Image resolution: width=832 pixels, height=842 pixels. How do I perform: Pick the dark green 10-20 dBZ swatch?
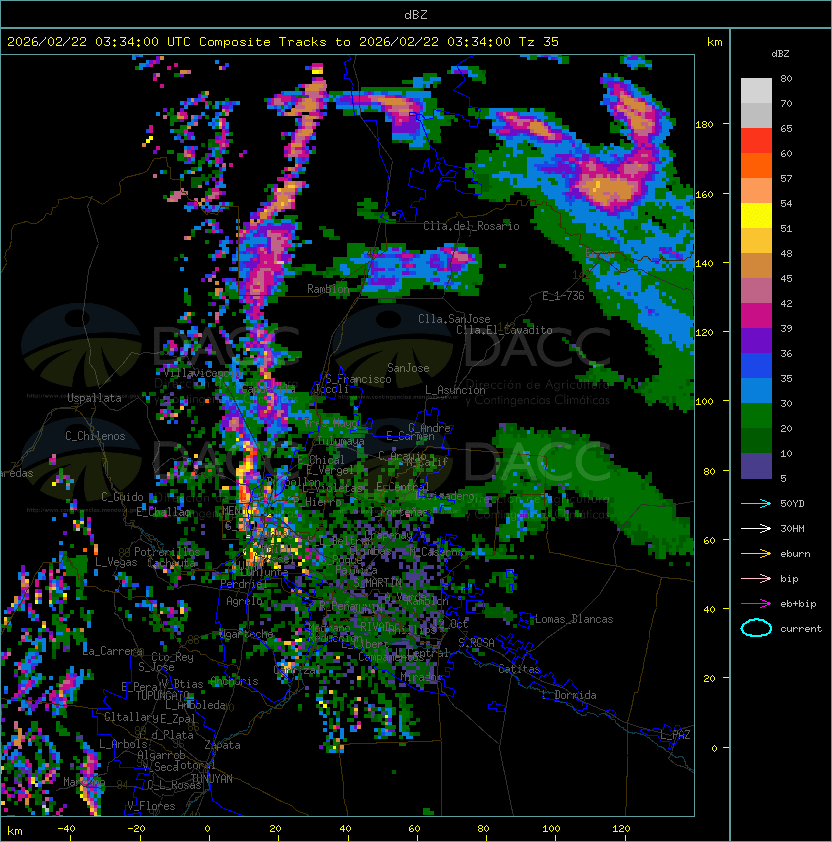click(756, 440)
